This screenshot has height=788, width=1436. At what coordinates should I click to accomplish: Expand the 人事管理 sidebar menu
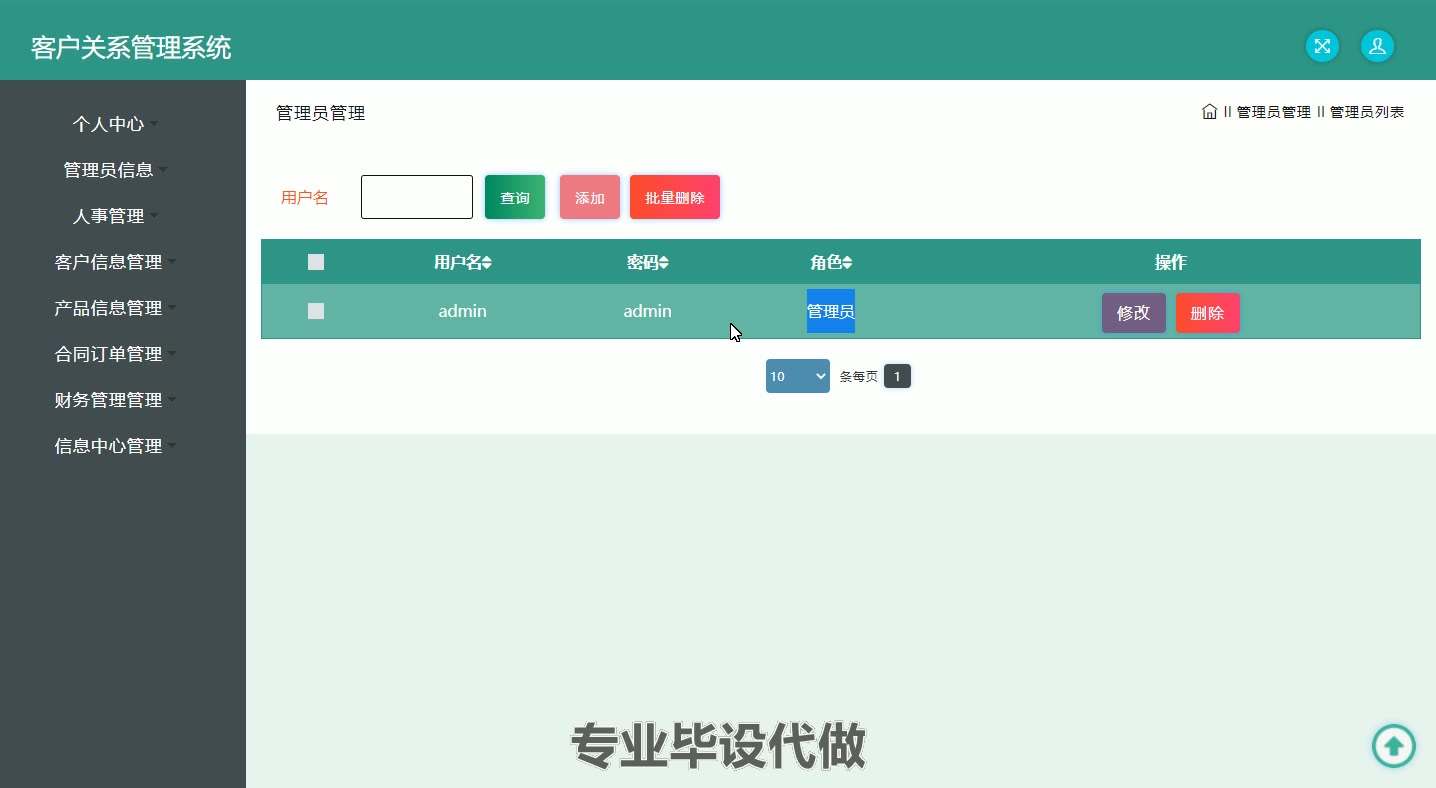coord(115,216)
